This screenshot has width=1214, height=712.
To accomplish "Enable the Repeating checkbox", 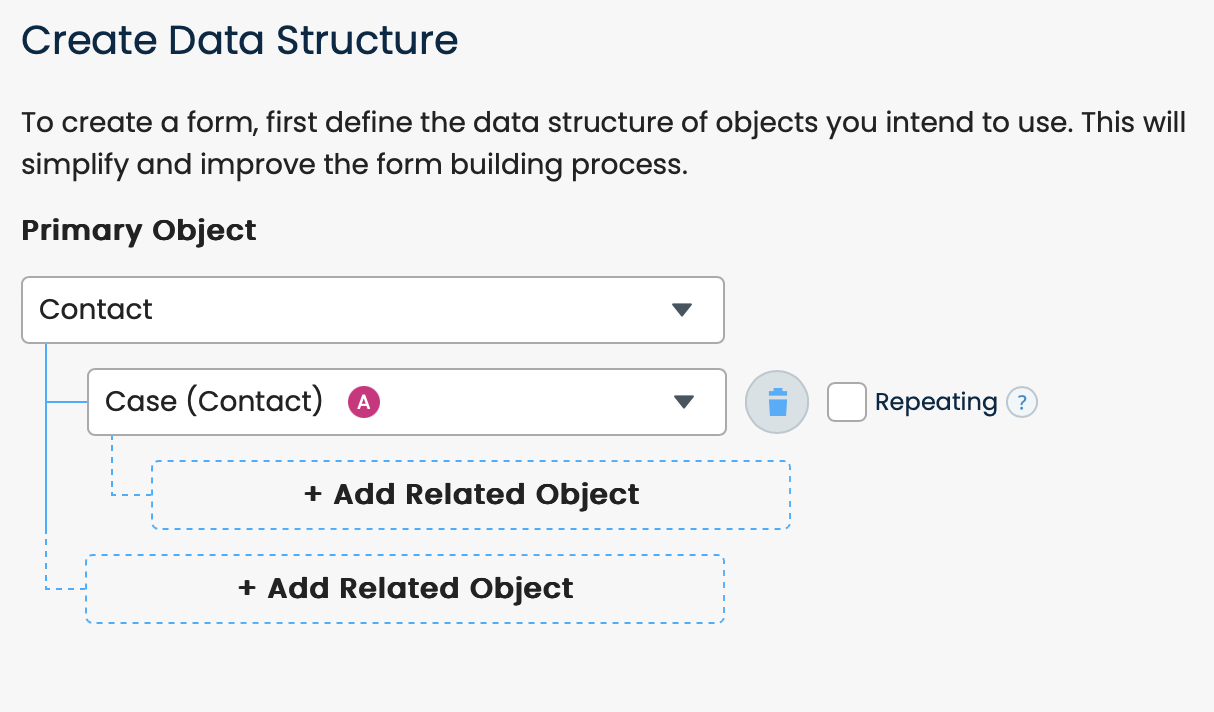I will coord(847,402).
